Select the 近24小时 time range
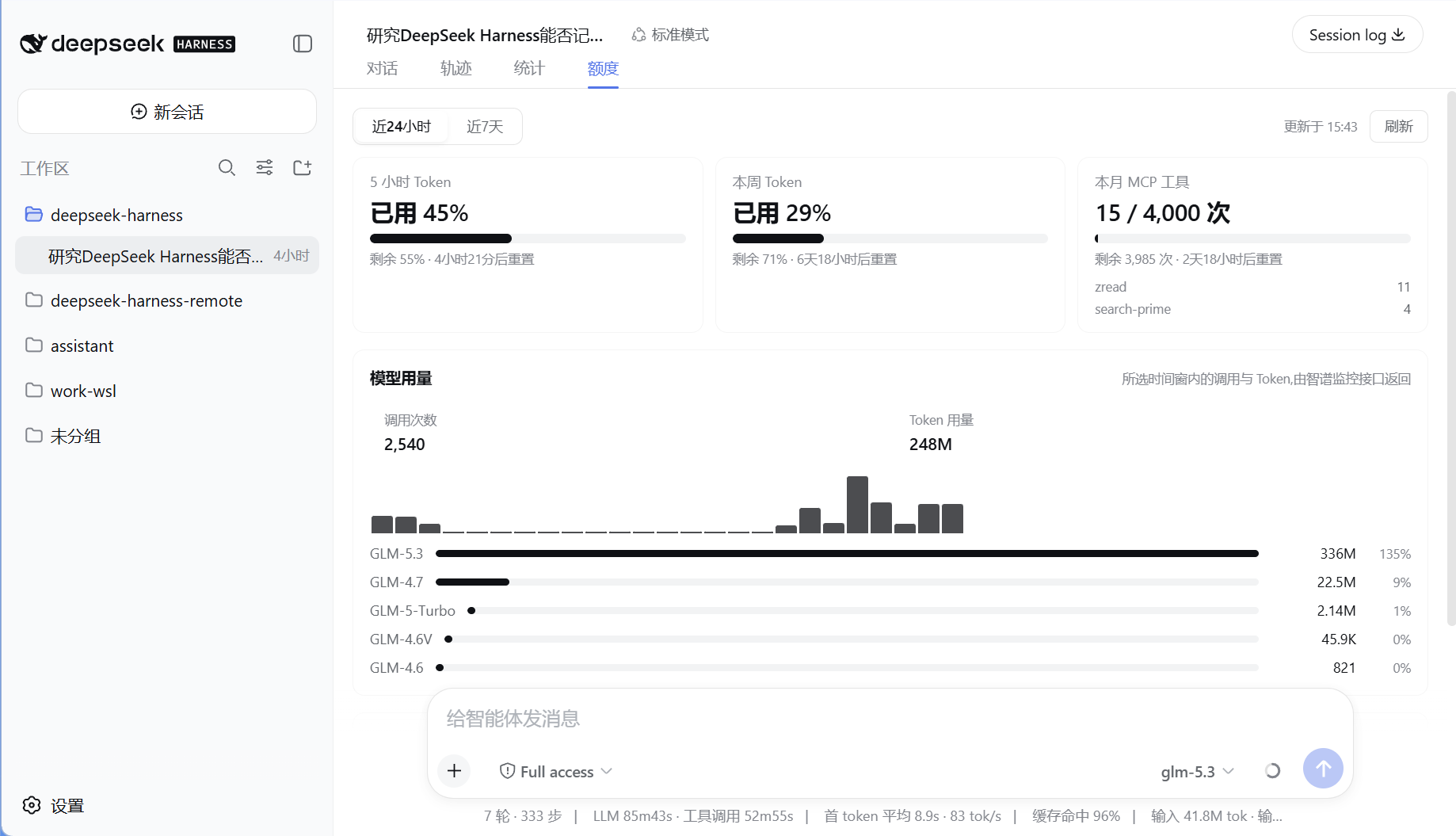This screenshot has width=1456, height=836. (402, 127)
